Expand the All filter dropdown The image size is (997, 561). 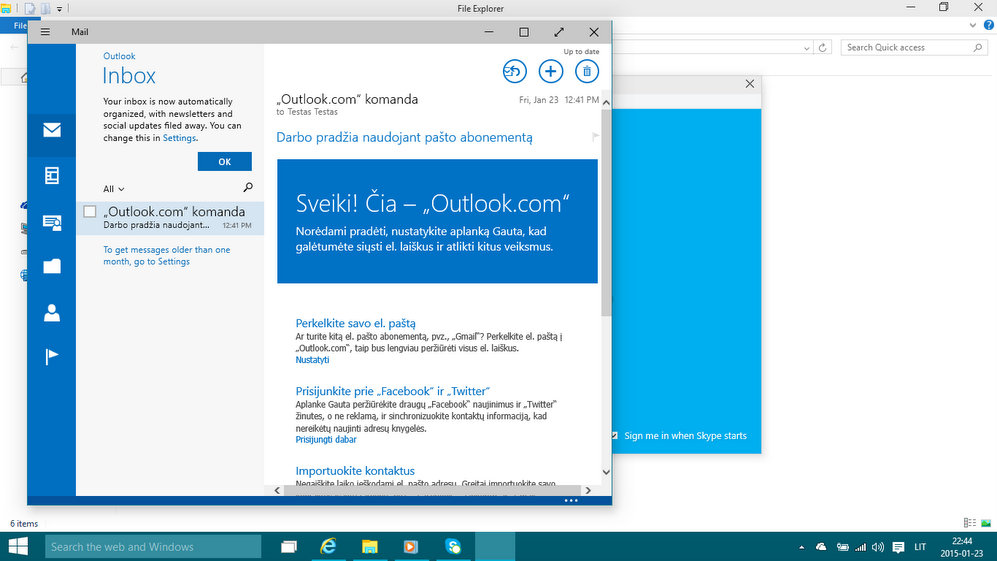pyautogui.click(x=114, y=189)
